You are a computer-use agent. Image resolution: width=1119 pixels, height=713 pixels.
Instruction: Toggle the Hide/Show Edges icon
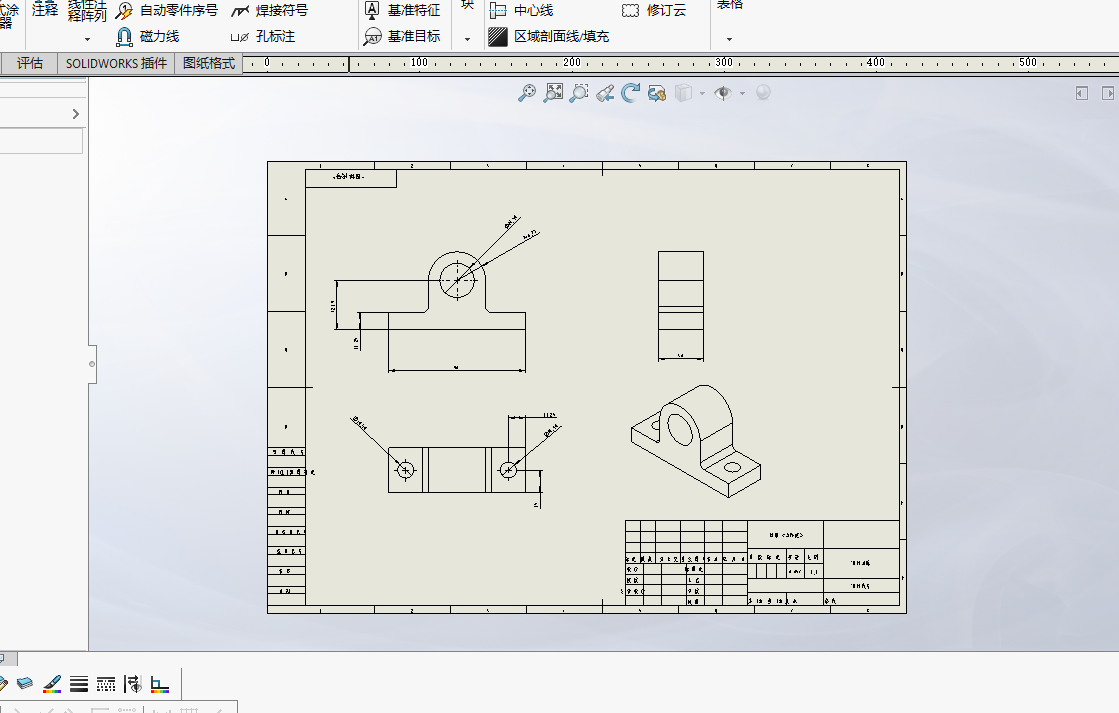(133, 684)
